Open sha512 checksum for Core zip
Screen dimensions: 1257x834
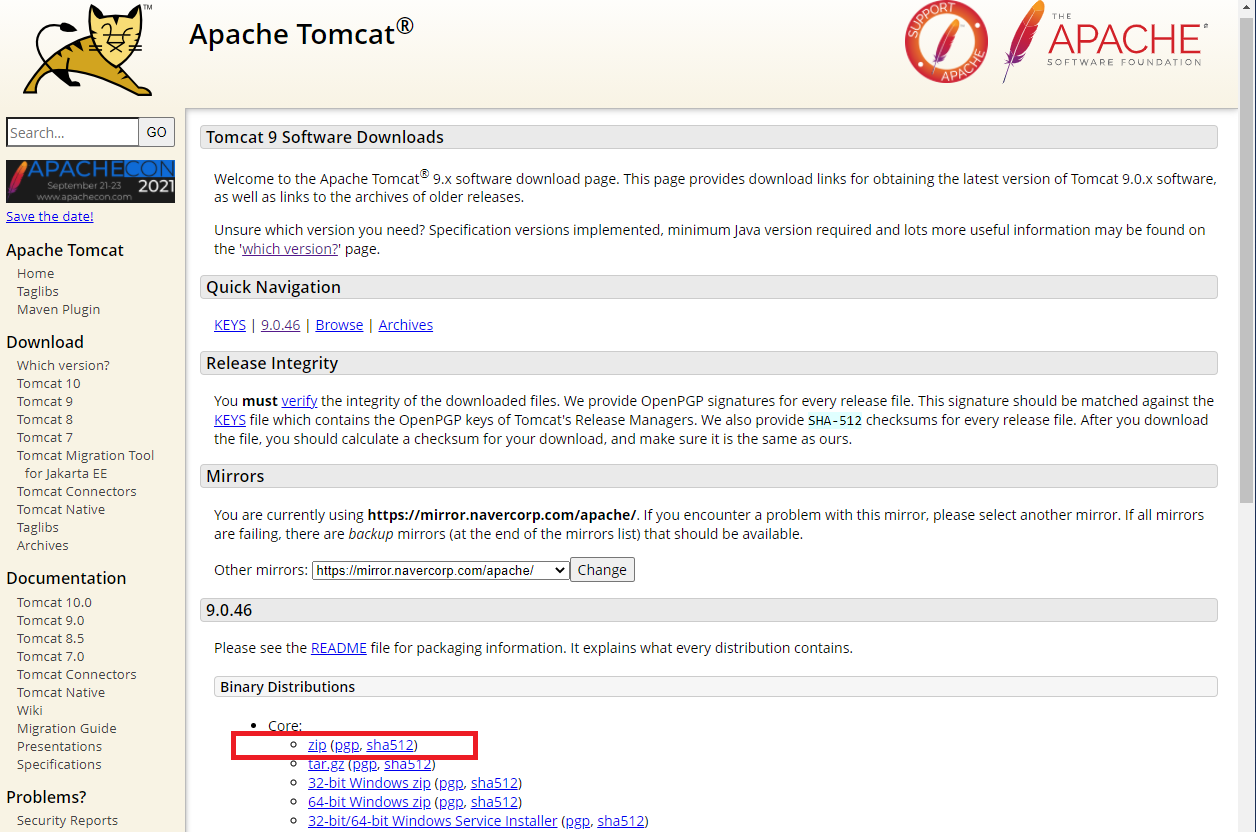coord(390,746)
